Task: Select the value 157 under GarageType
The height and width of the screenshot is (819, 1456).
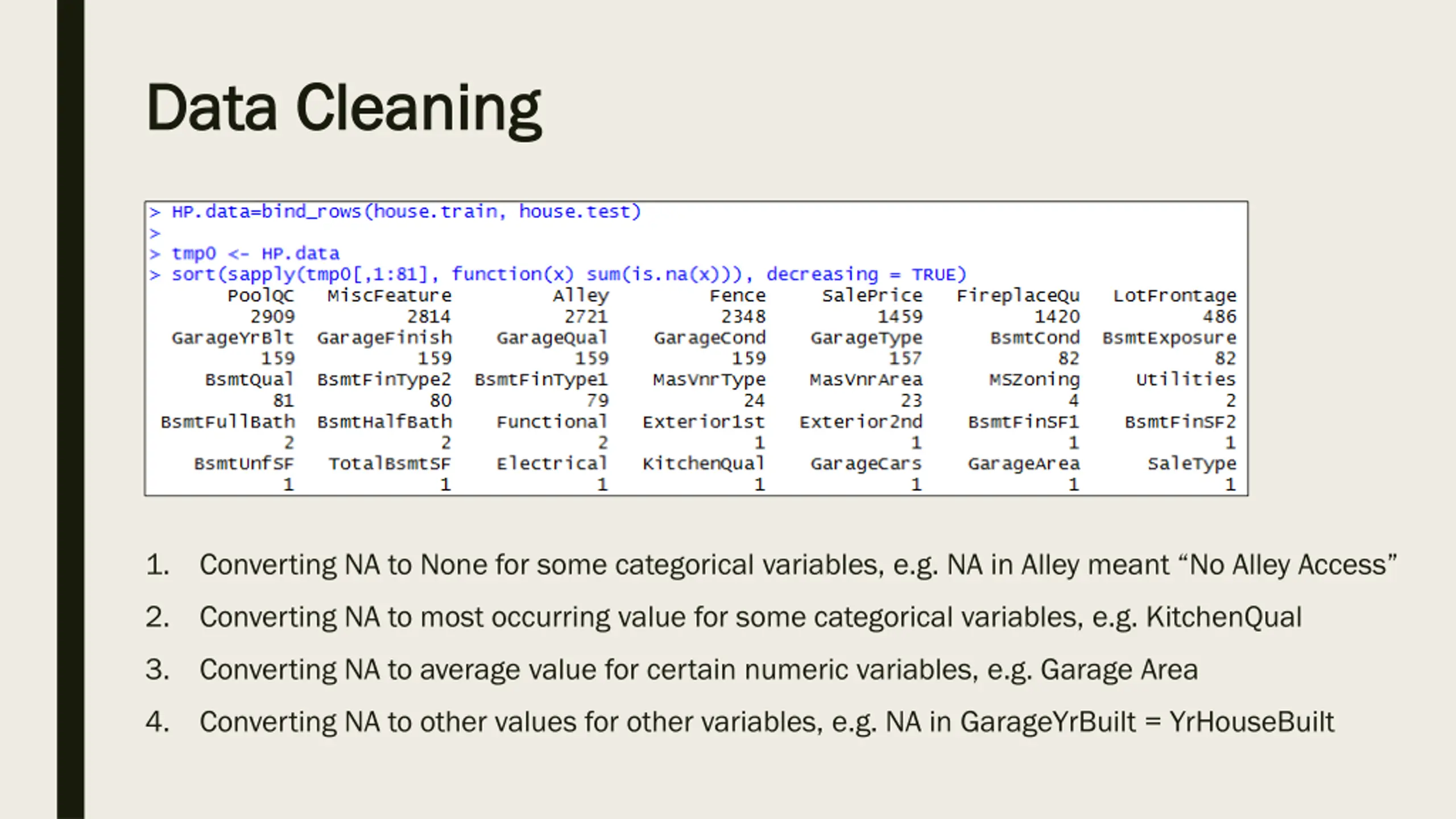Action: point(906,359)
